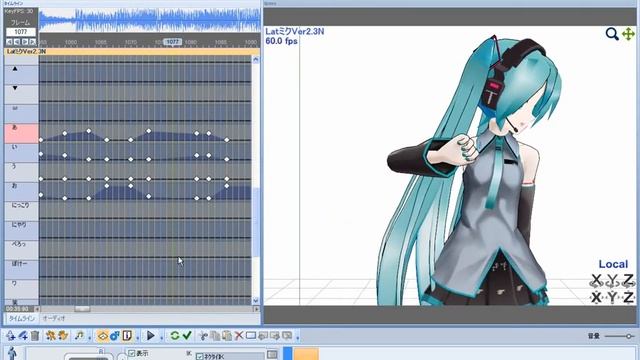
Task: Click the lower Z axis move handle
Action: point(628,297)
